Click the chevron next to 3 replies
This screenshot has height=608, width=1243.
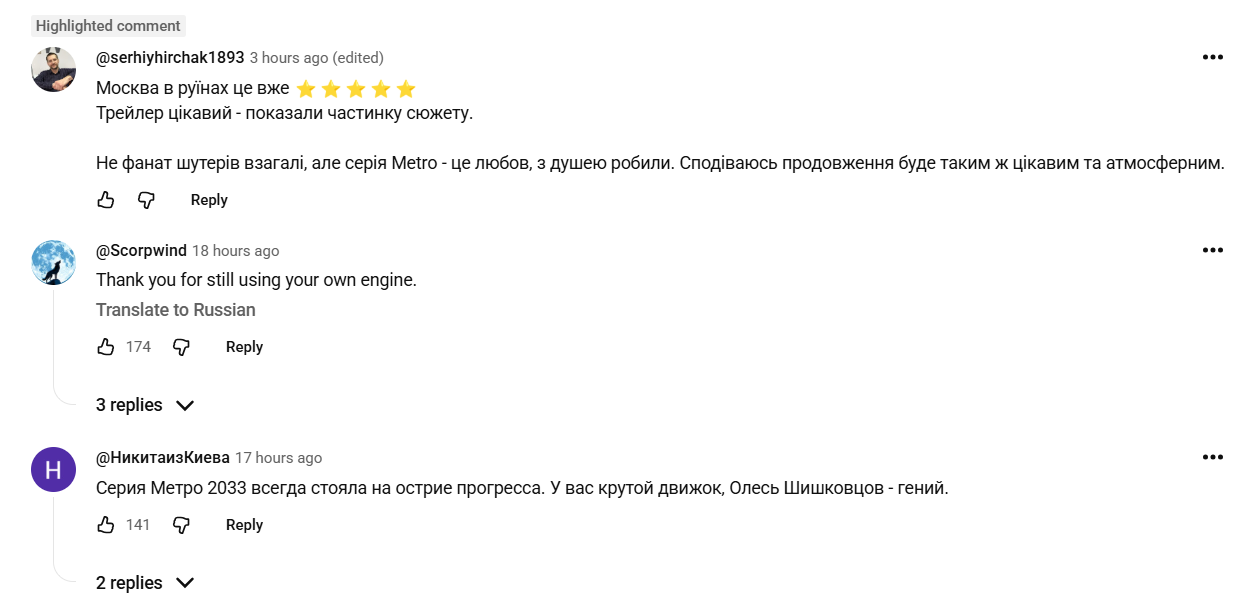pyautogui.click(x=184, y=405)
